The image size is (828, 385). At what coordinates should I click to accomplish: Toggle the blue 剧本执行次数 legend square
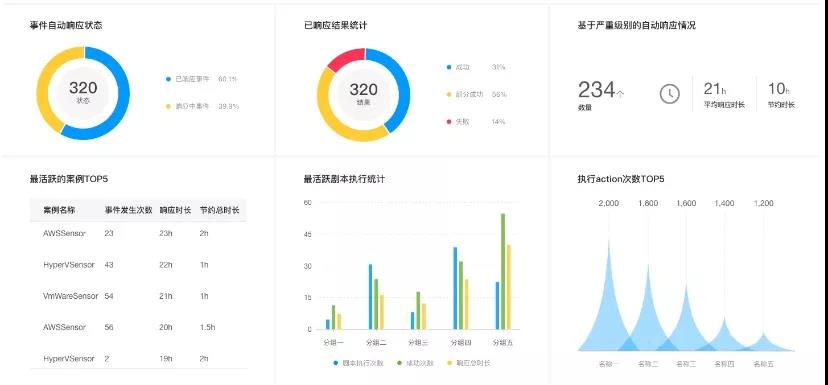[336, 363]
